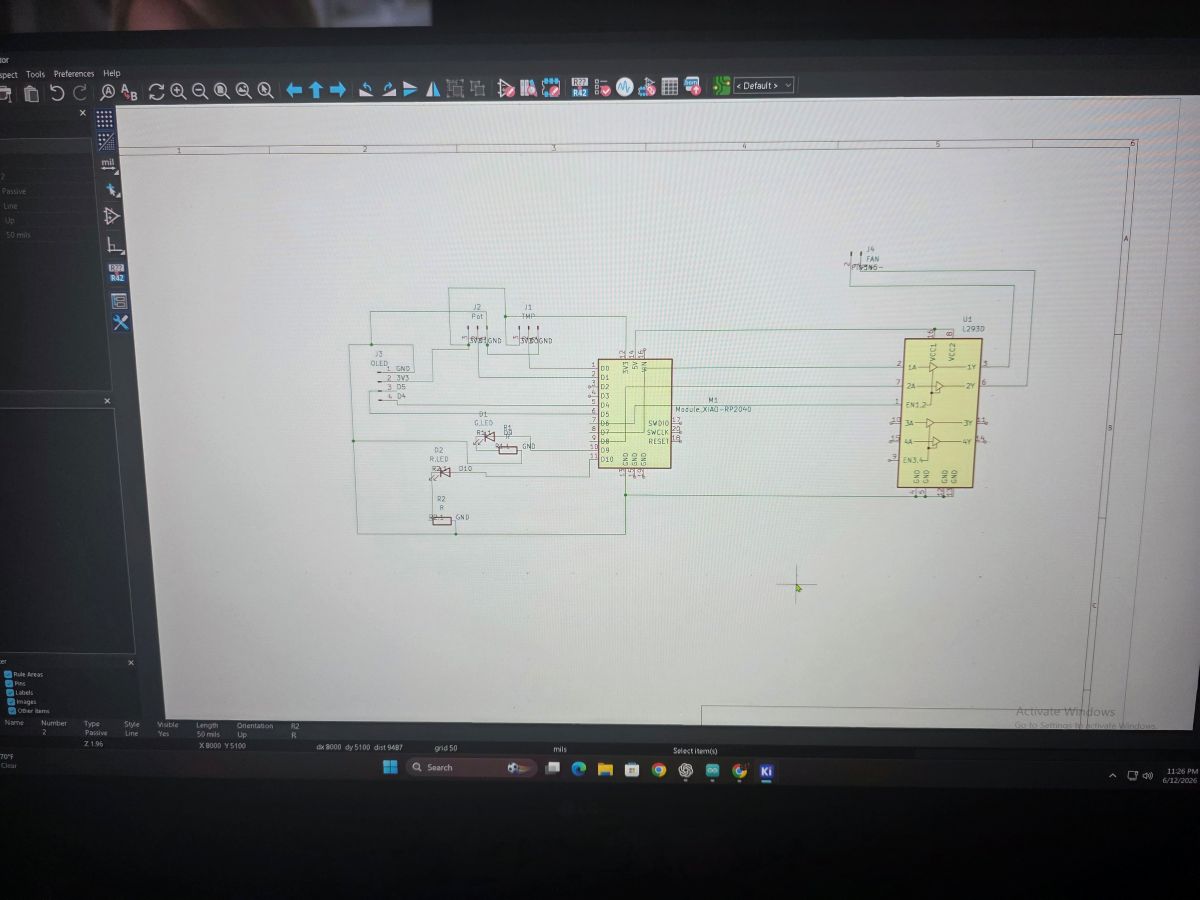Annotate schematic with top toolbar R42 icon
Viewport: 1200px width, 900px height.
point(580,87)
